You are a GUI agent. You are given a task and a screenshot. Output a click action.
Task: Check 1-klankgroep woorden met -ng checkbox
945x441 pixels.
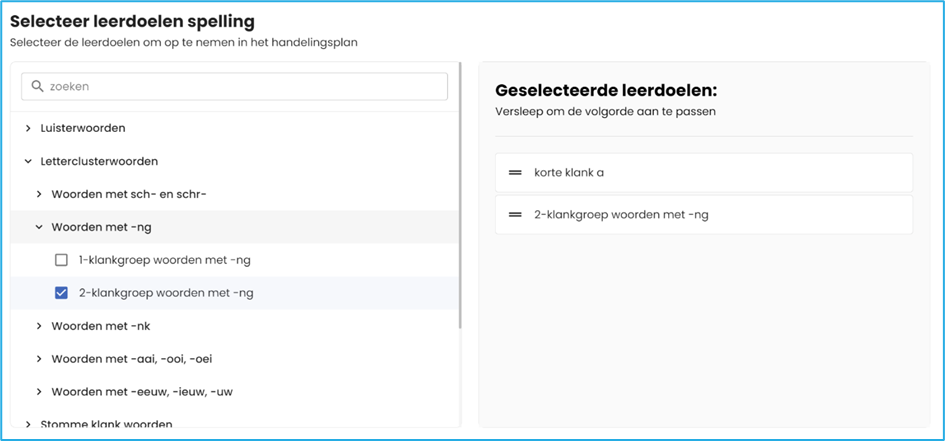(x=61, y=260)
